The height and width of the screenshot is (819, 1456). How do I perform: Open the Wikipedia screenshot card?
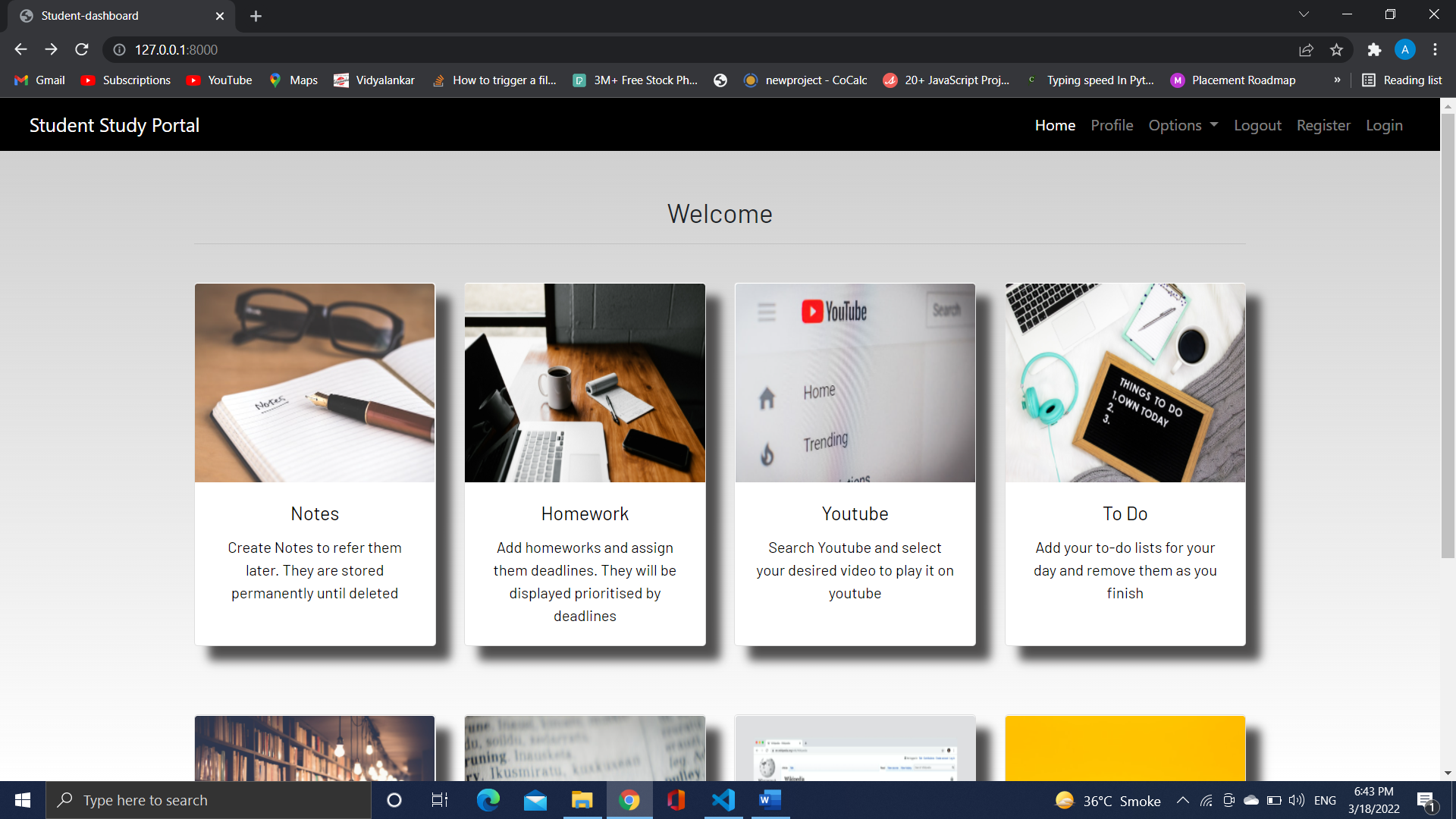click(x=855, y=748)
